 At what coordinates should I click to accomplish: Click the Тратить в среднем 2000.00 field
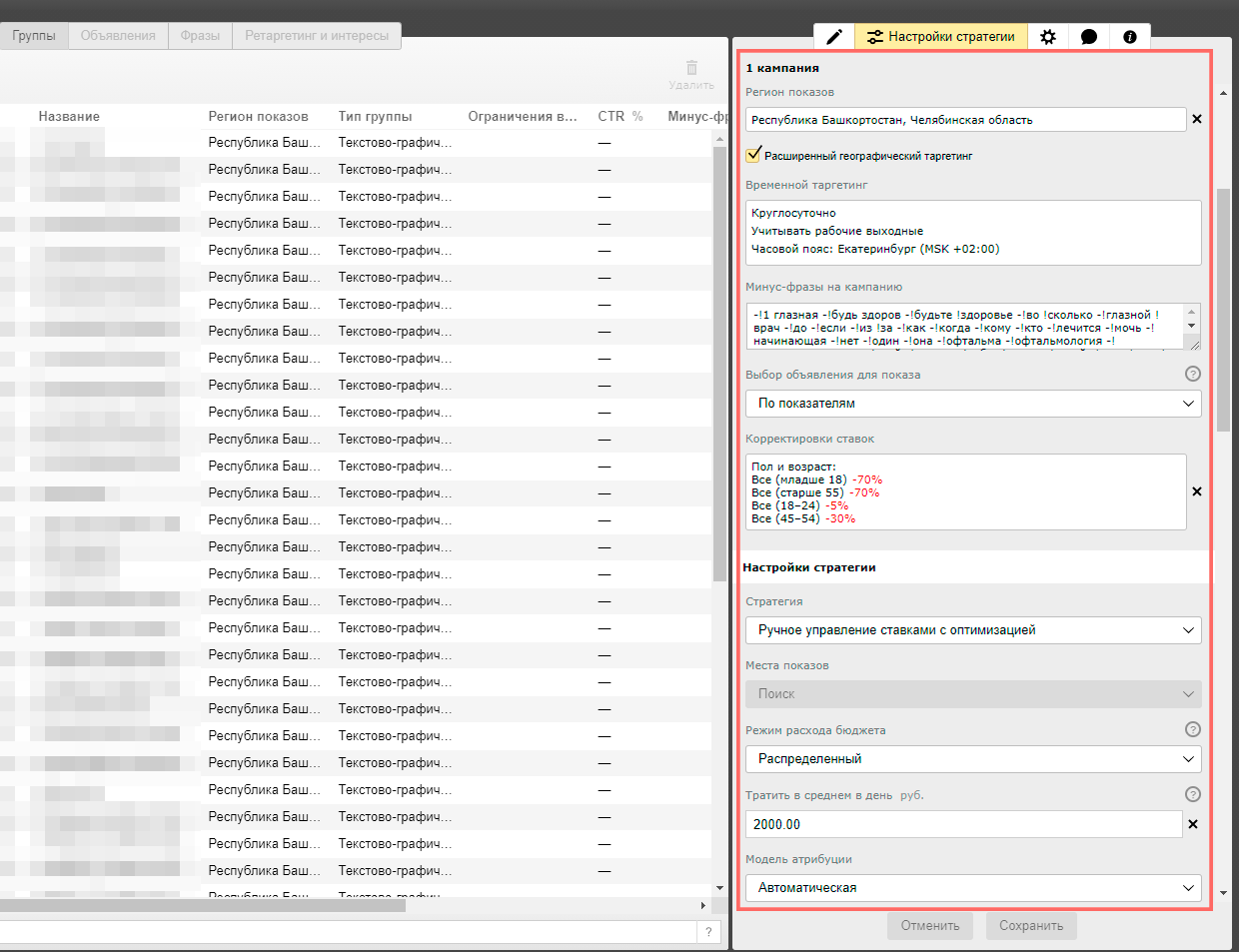(x=964, y=824)
